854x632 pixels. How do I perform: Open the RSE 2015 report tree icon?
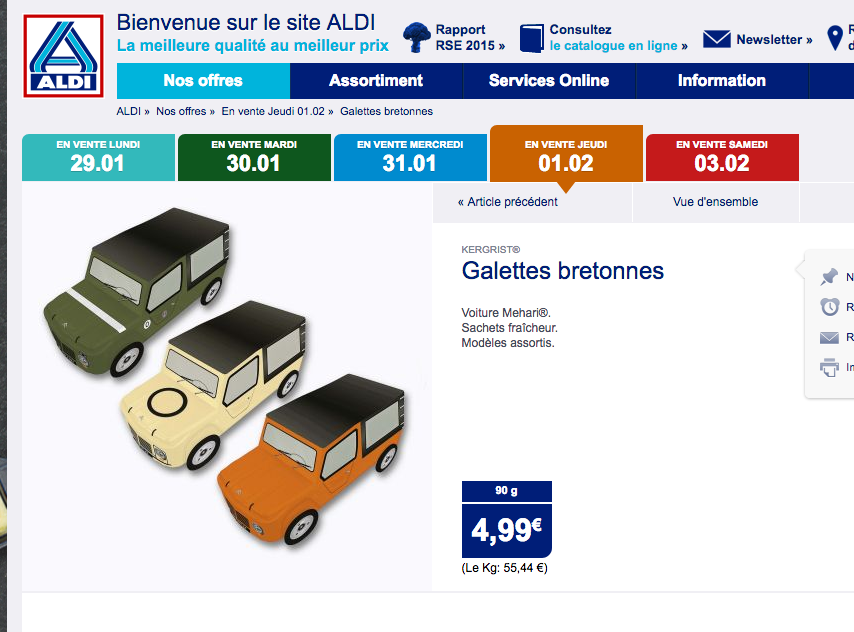point(417,37)
